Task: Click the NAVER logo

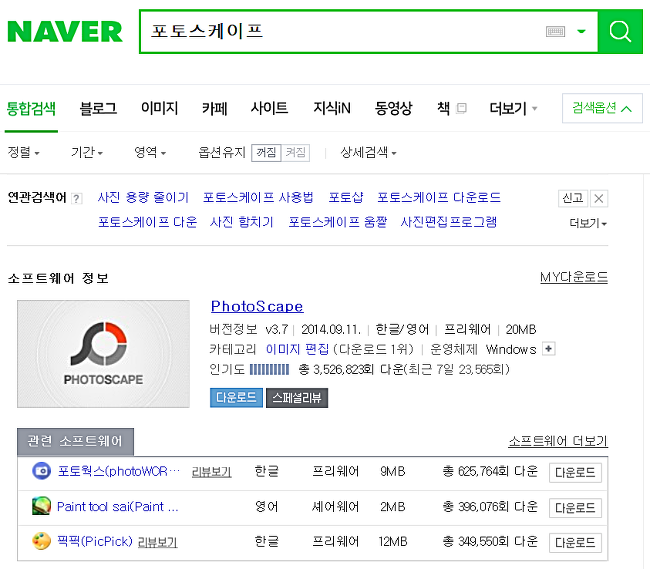Action: click(x=65, y=32)
